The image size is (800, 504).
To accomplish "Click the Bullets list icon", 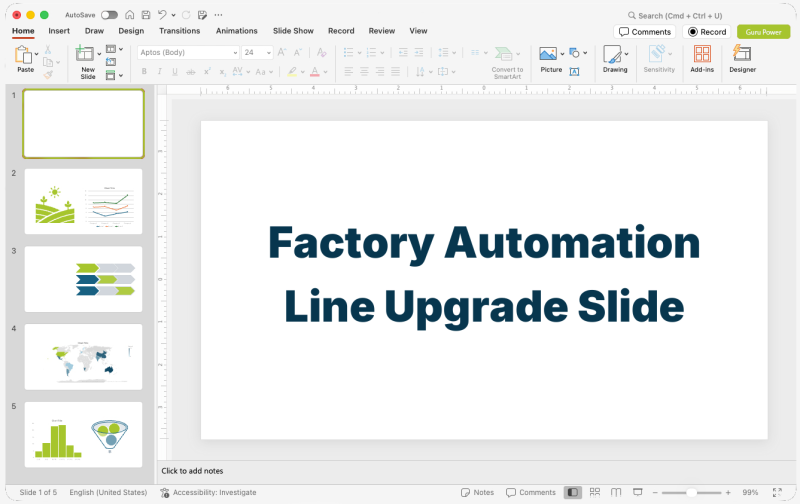I will coord(349,52).
